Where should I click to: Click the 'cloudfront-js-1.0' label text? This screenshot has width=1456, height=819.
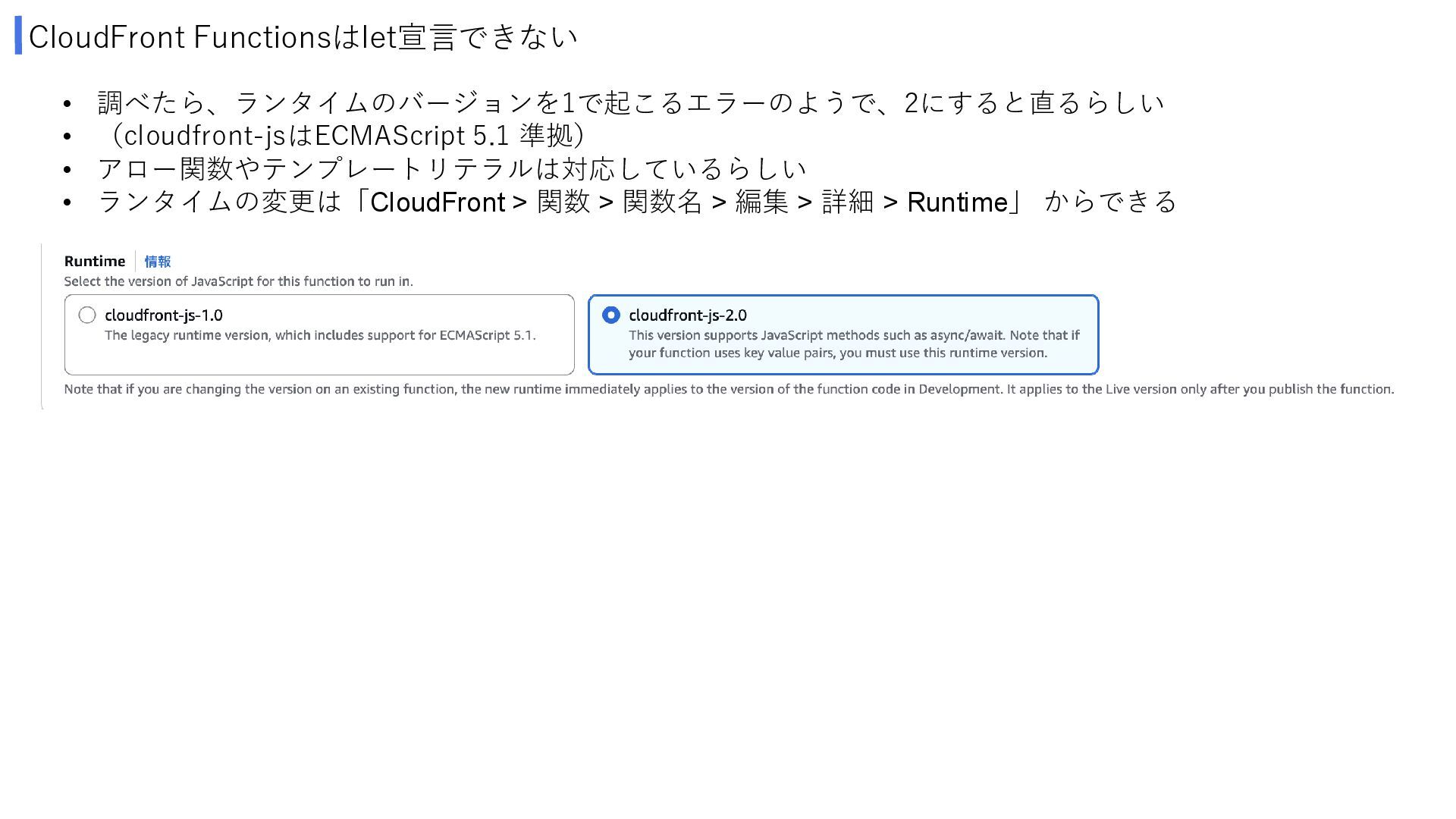164,315
